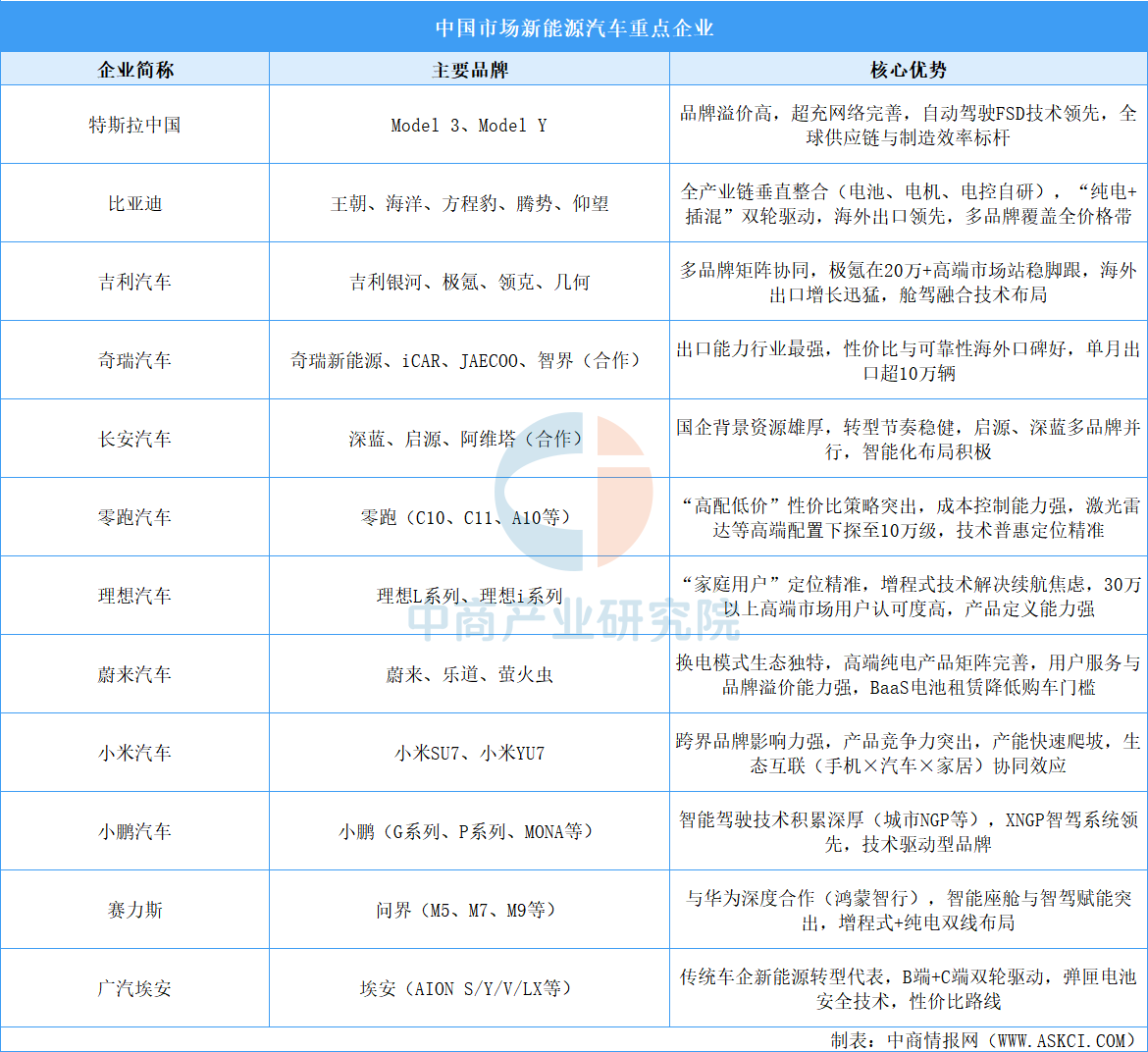Select the advantage text starting 跨界品牌影响力强
1148x1052 pixels.
[908, 754]
